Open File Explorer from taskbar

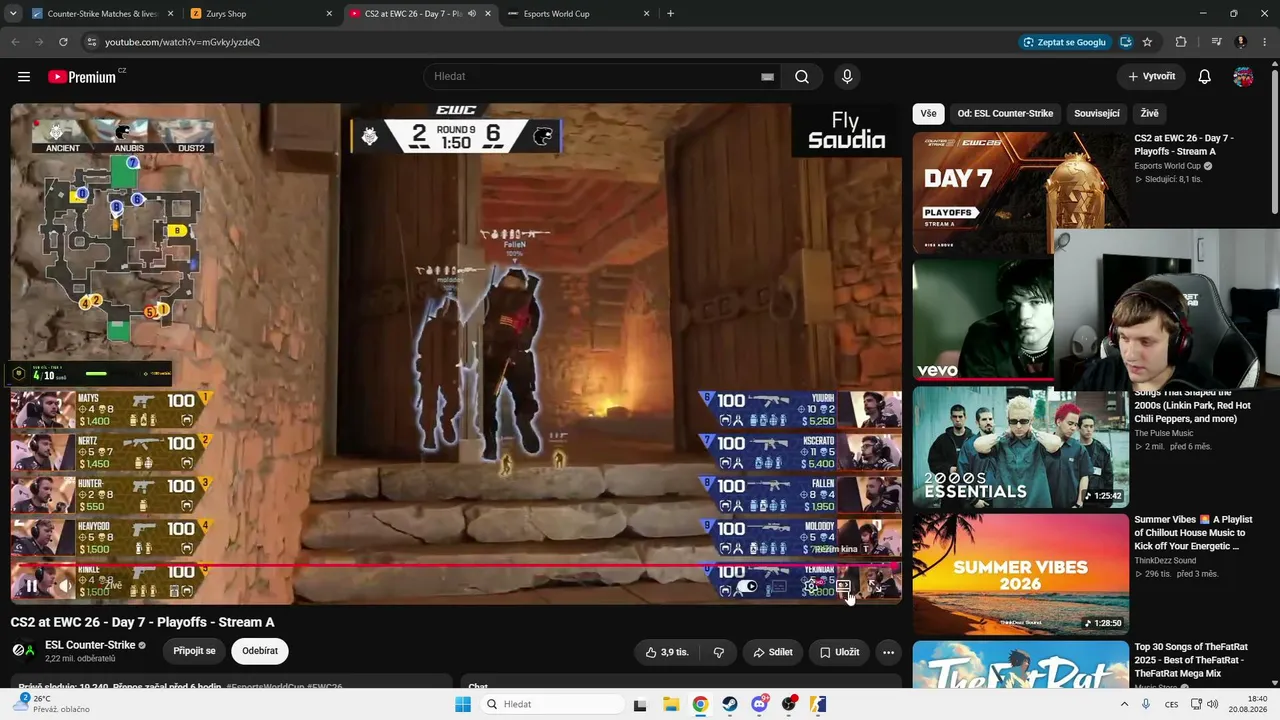pos(670,704)
